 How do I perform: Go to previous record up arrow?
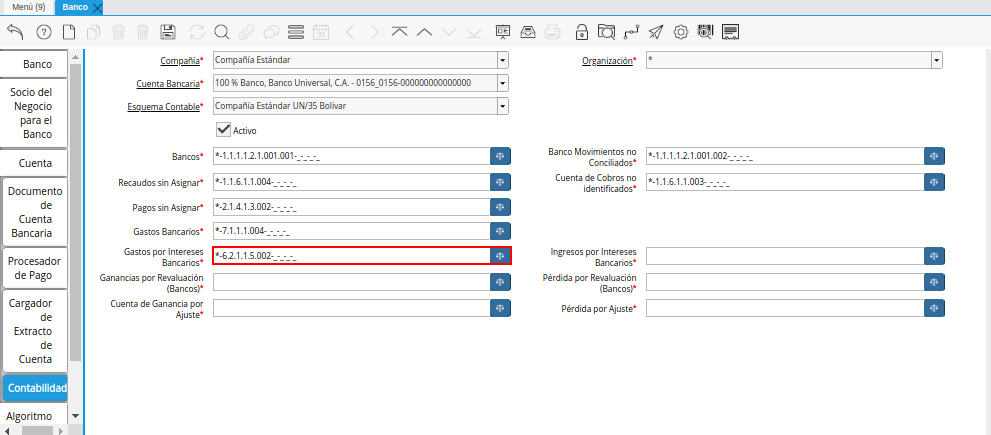coord(425,32)
